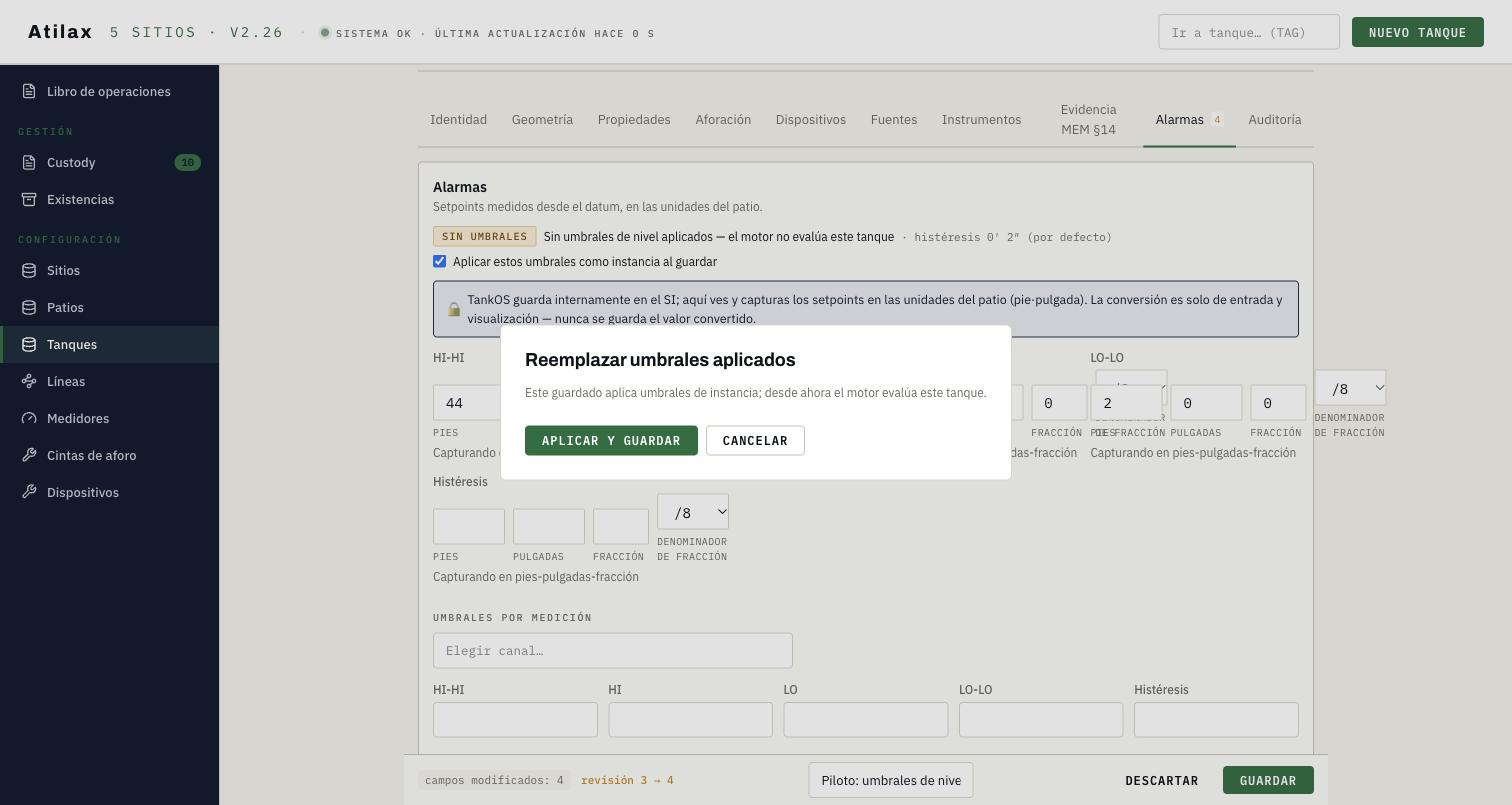The height and width of the screenshot is (805, 1512).
Task: Click the sidebar Dispositivos wrench icon
Action: point(29,492)
